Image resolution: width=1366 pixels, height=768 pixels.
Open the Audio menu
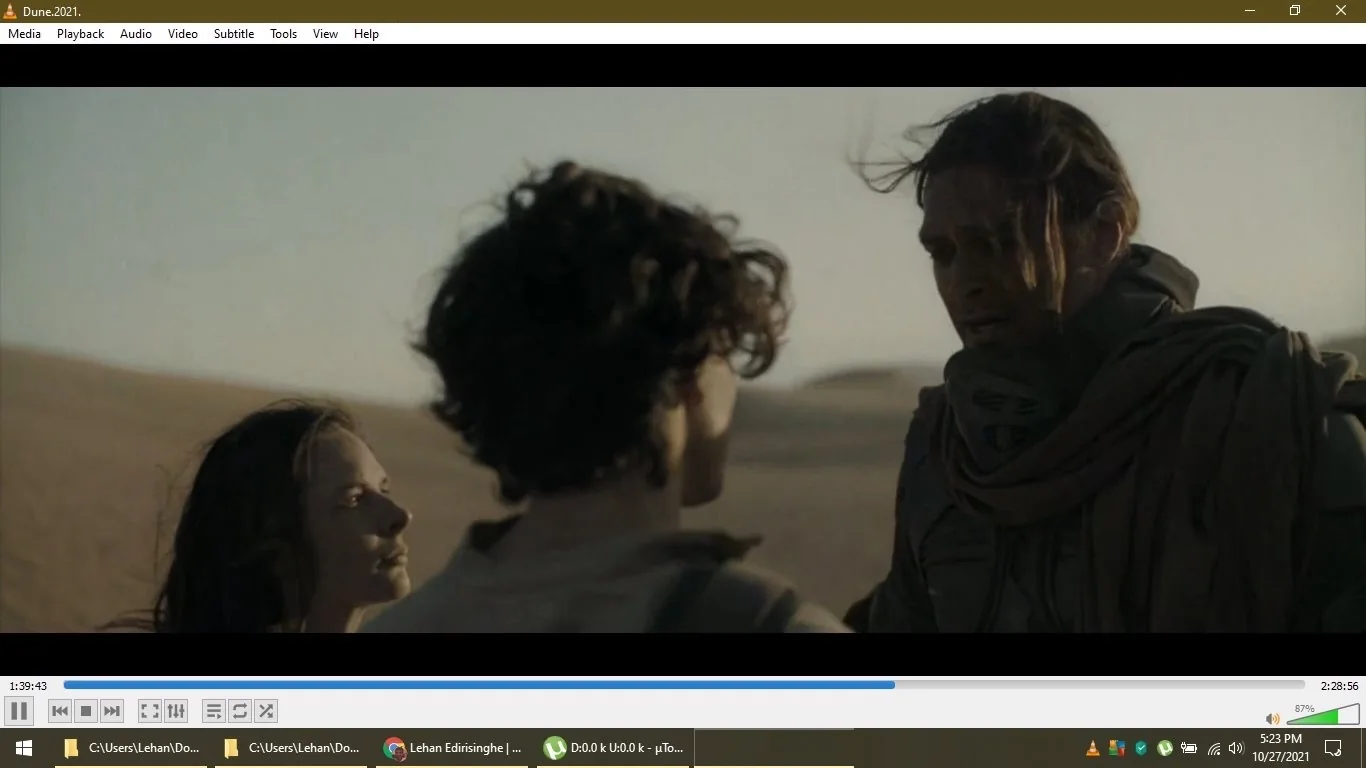pos(136,34)
